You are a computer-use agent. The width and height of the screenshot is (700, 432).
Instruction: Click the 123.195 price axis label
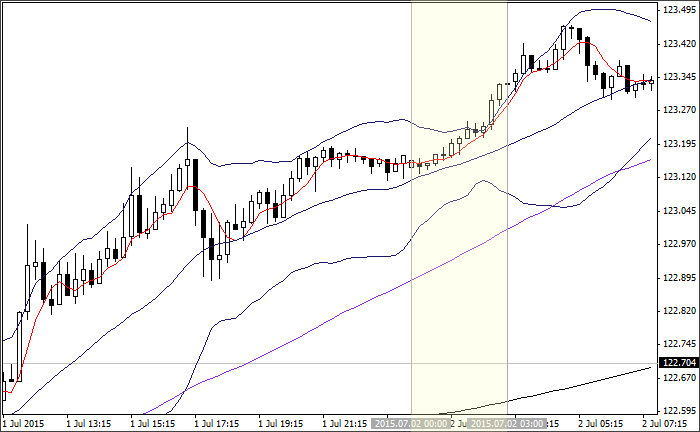point(679,144)
